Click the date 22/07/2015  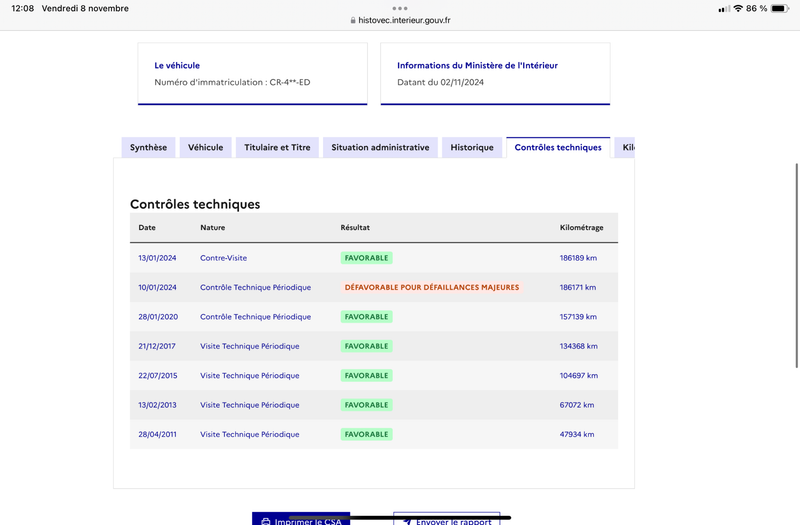point(158,376)
